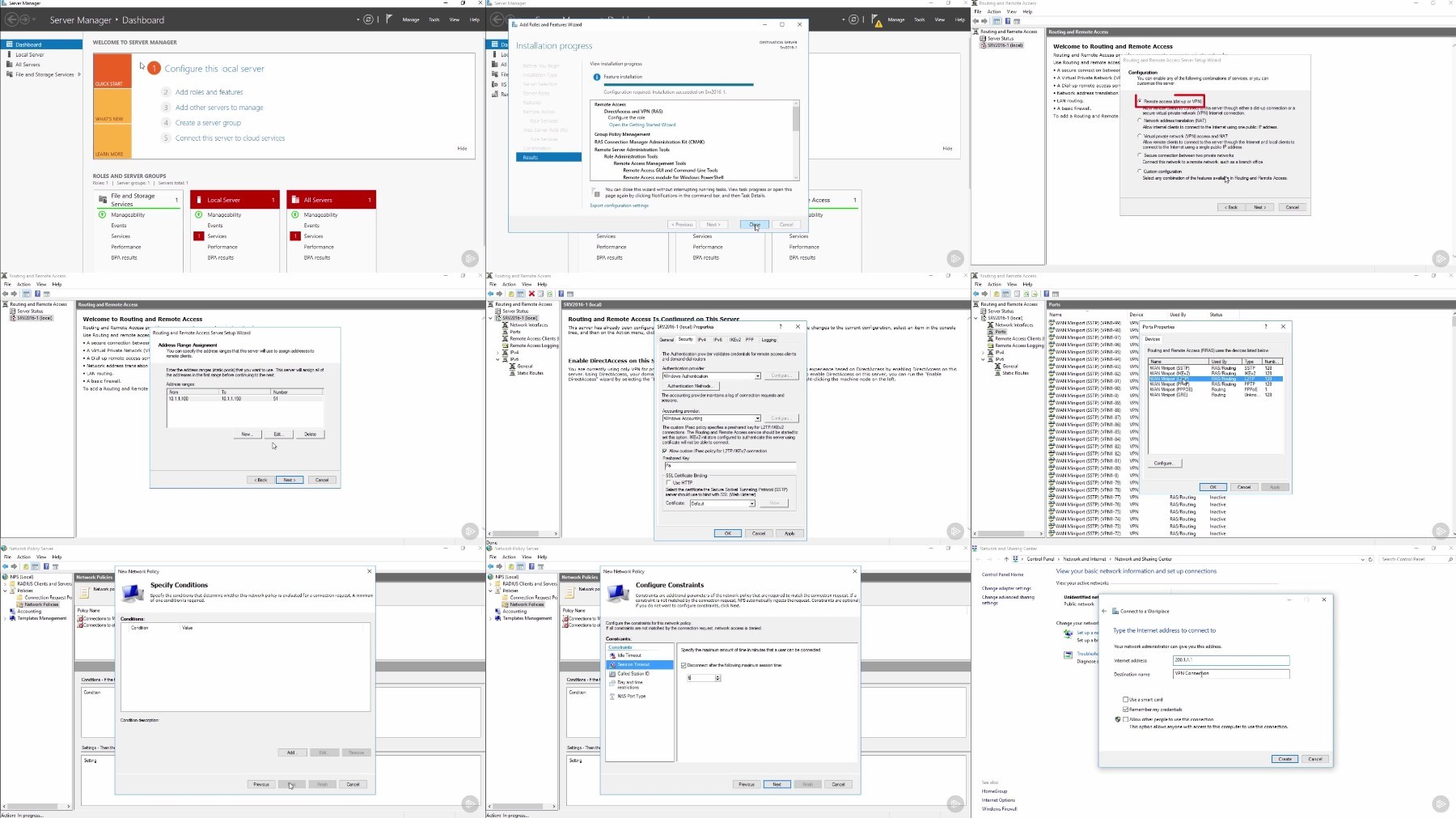Image resolution: width=1456 pixels, height=818 pixels.
Task: Toggle Remember my credentials checkbox
Action: tap(1125, 709)
